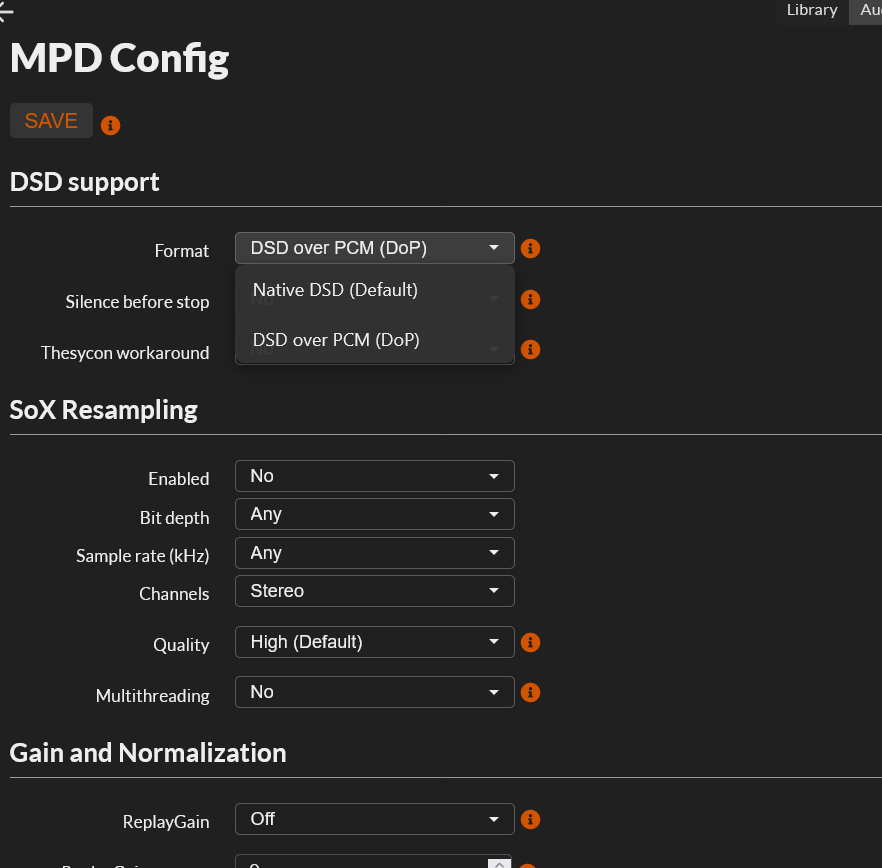Click the Gain and Normalization heading
This screenshot has width=882, height=868.
pos(148,753)
